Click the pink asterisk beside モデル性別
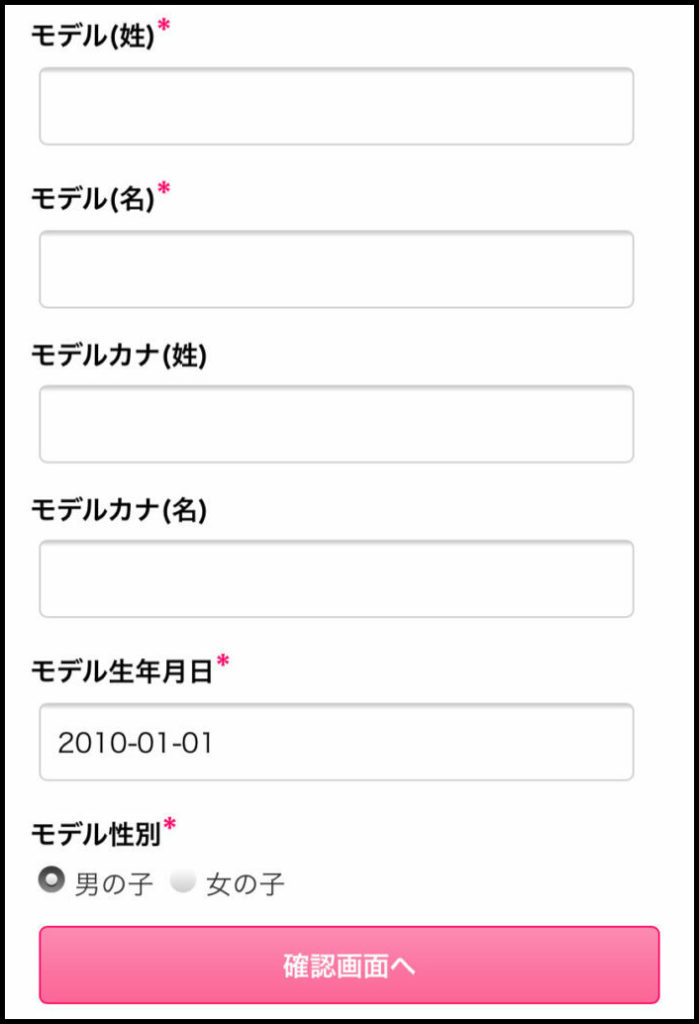Image resolution: width=699 pixels, height=1024 pixels. (170, 824)
